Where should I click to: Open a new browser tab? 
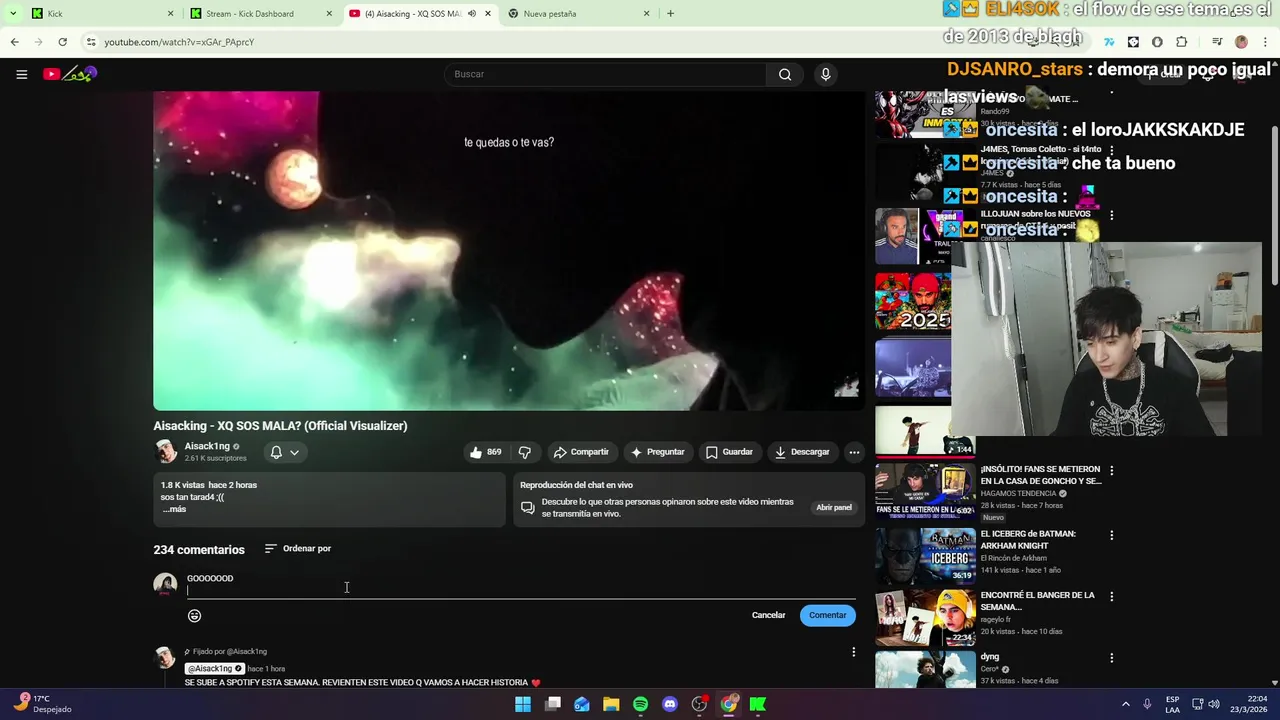[670, 14]
